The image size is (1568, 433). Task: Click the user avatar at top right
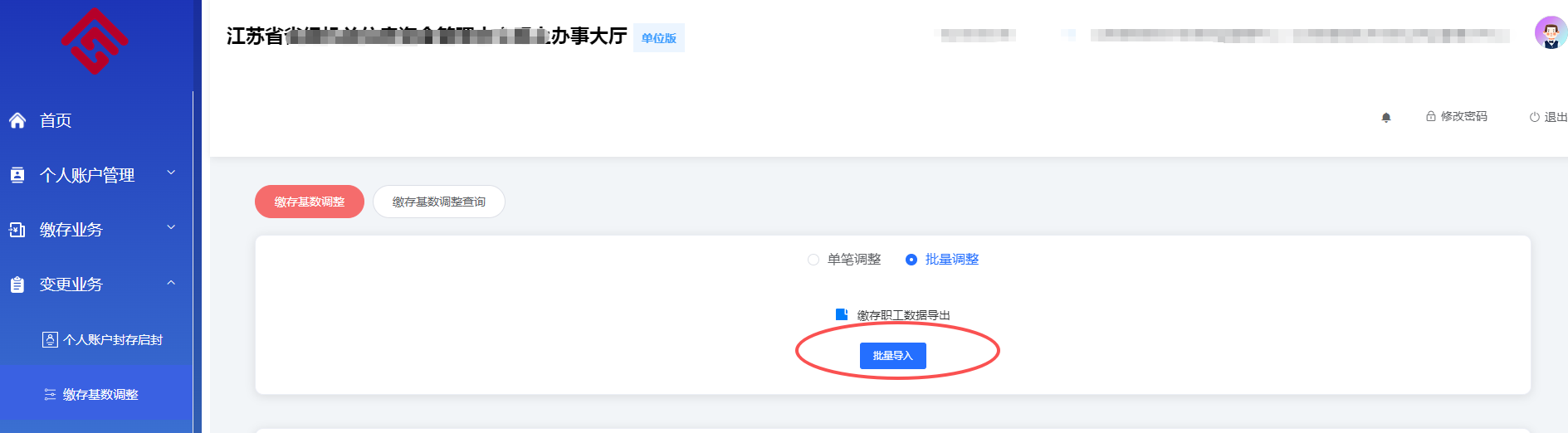pos(1550,33)
